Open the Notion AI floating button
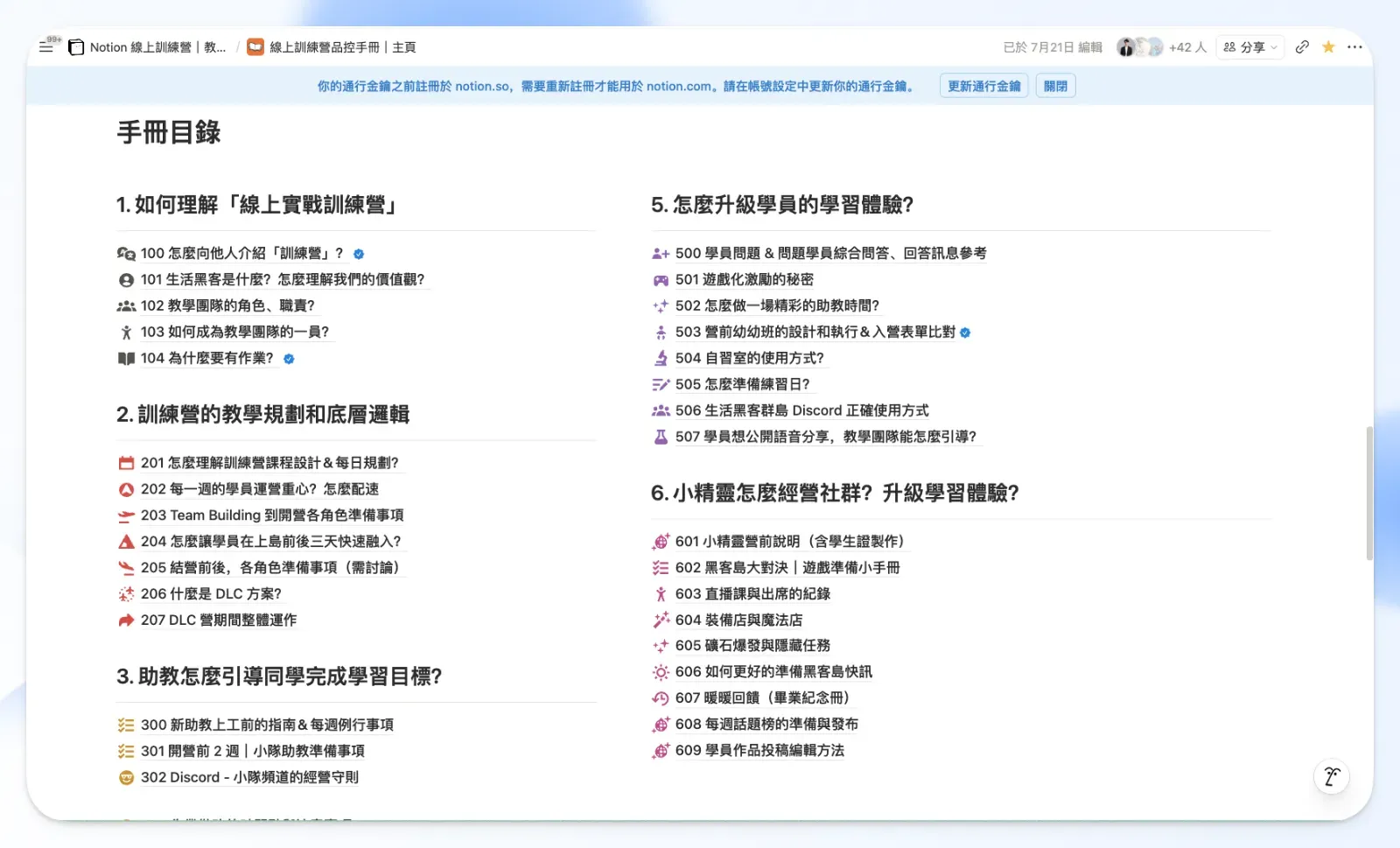The height and width of the screenshot is (848, 1400). pos(1332,776)
